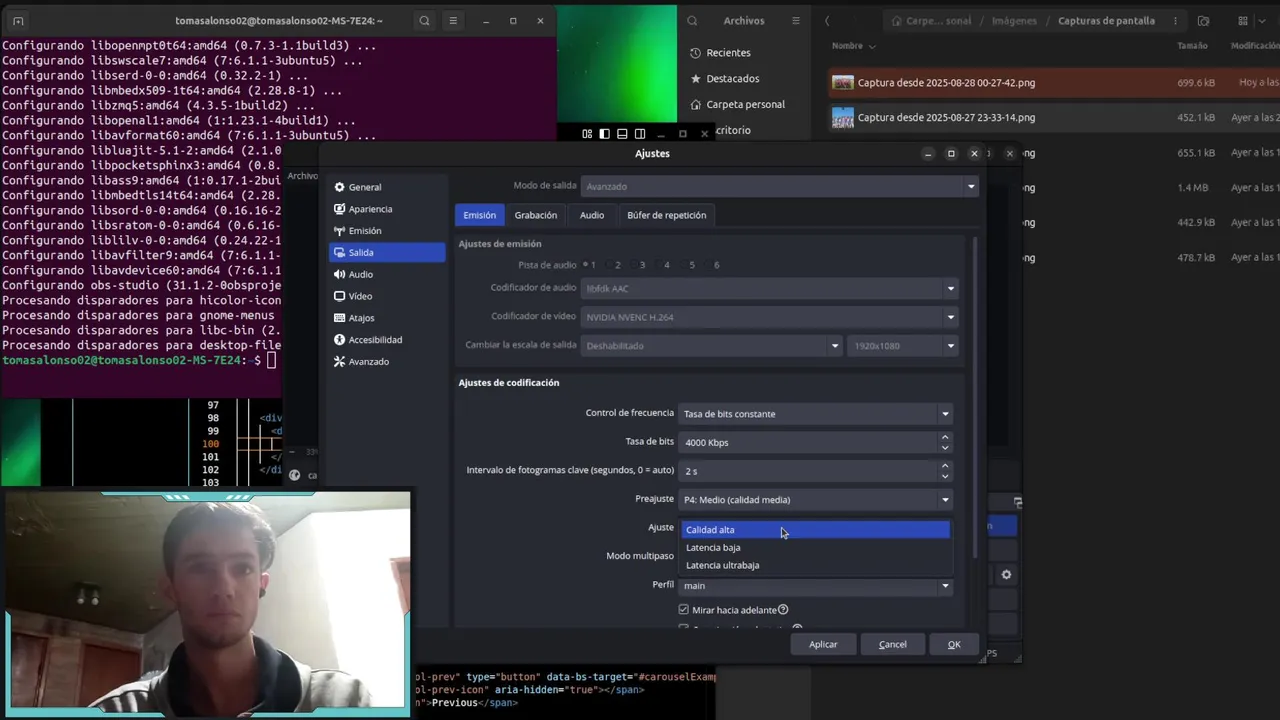Confirm settings with the OK button

point(954,645)
